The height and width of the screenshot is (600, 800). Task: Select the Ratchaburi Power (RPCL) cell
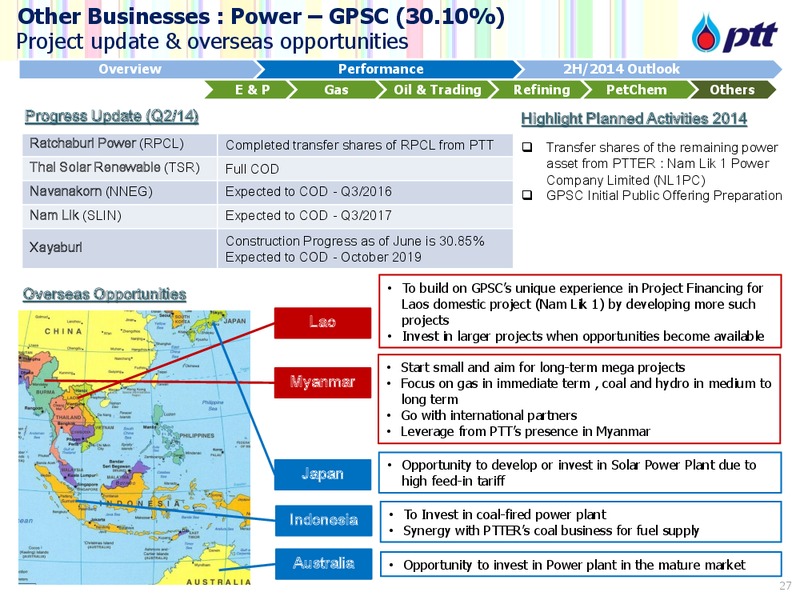[120, 144]
